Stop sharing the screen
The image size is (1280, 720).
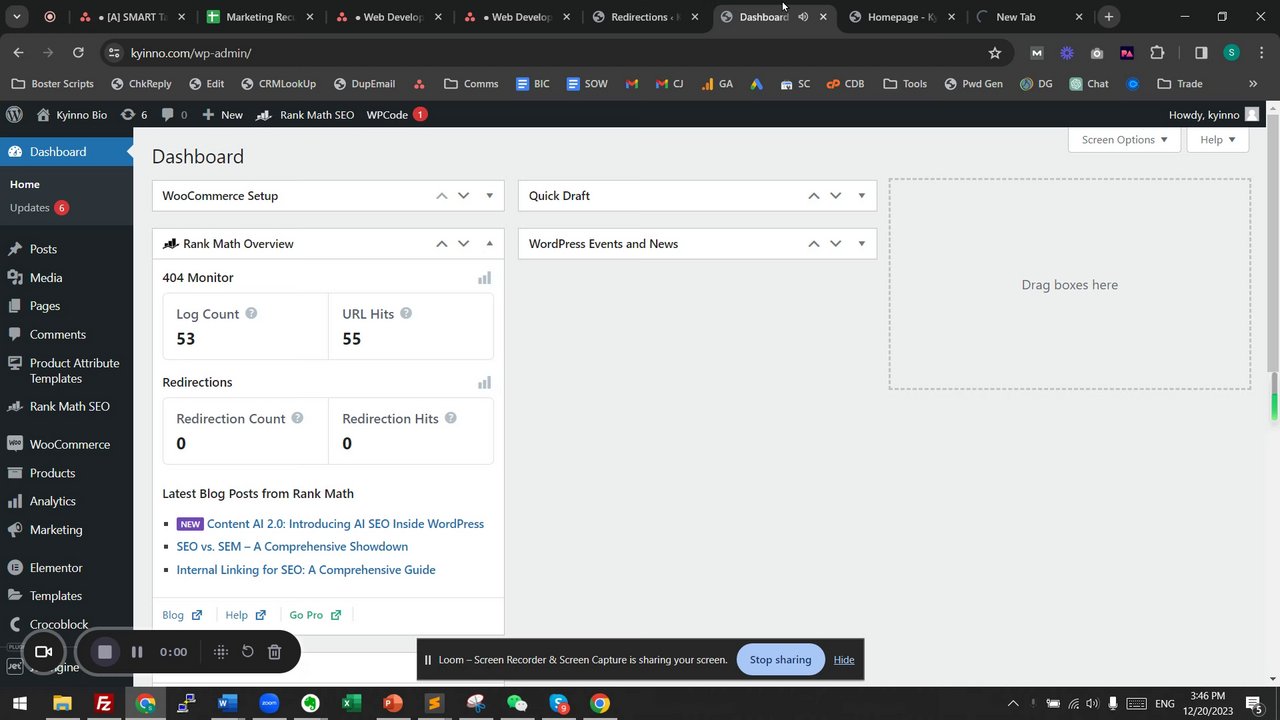[780, 660]
